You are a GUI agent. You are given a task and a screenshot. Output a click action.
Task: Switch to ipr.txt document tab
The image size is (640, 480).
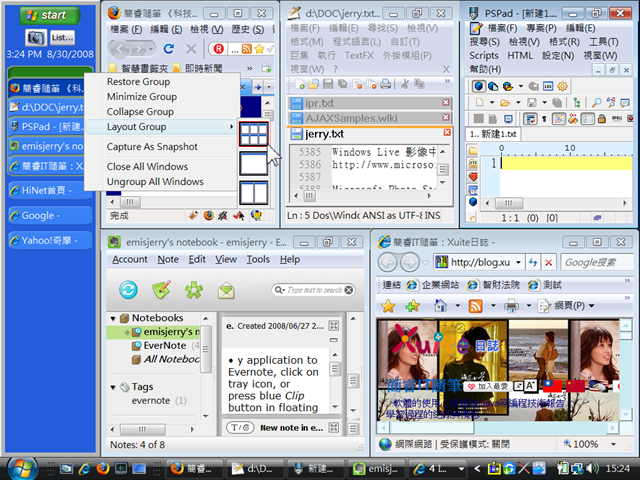[x=370, y=103]
